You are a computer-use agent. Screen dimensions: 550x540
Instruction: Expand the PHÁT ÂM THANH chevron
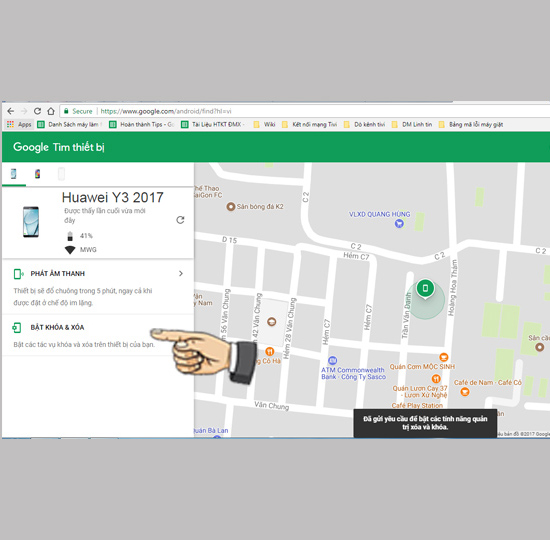[x=181, y=273]
